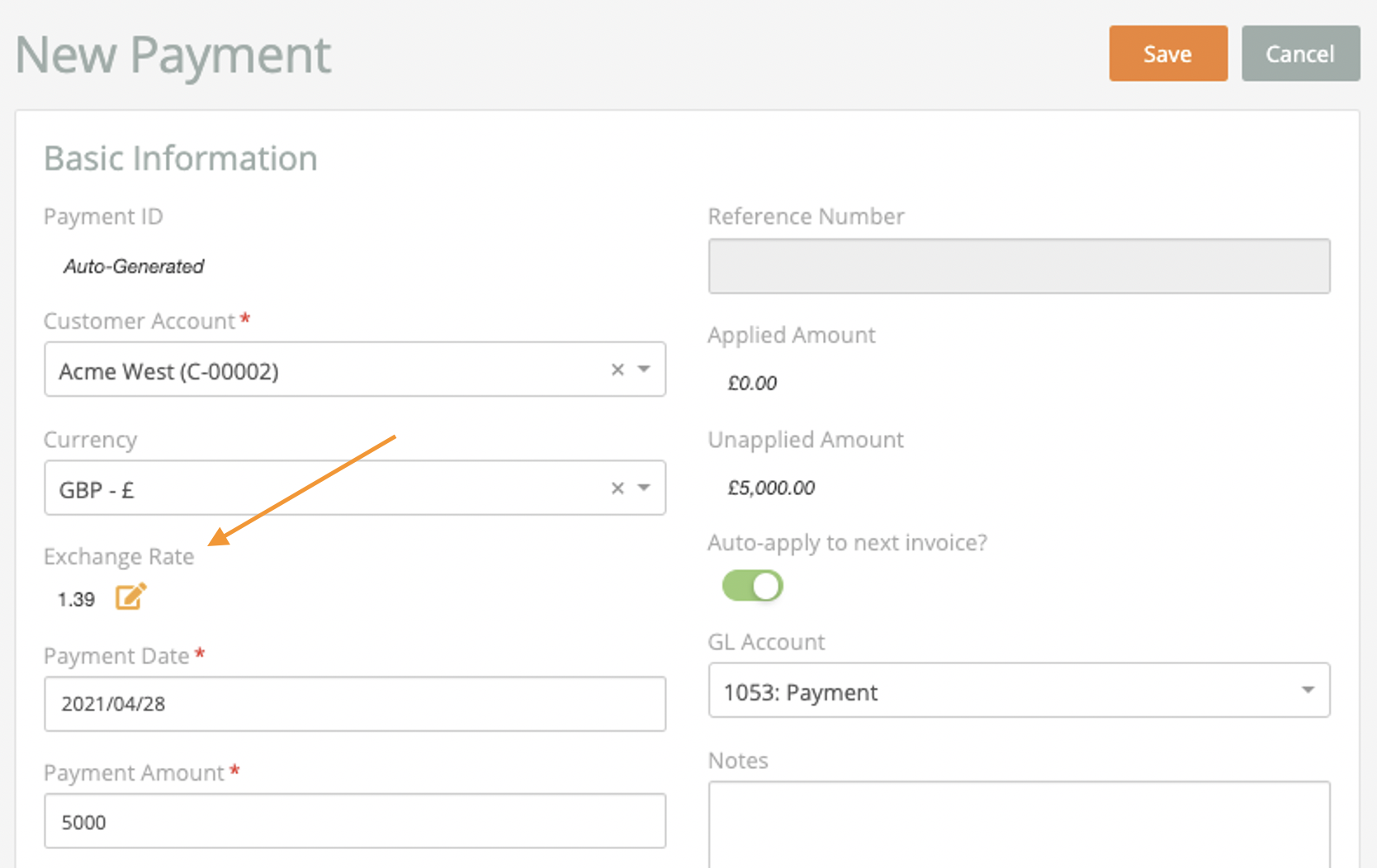Viewport: 1377px width, 868px height.
Task: Open the Currency dropdown arrow
Action: tap(644, 488)
